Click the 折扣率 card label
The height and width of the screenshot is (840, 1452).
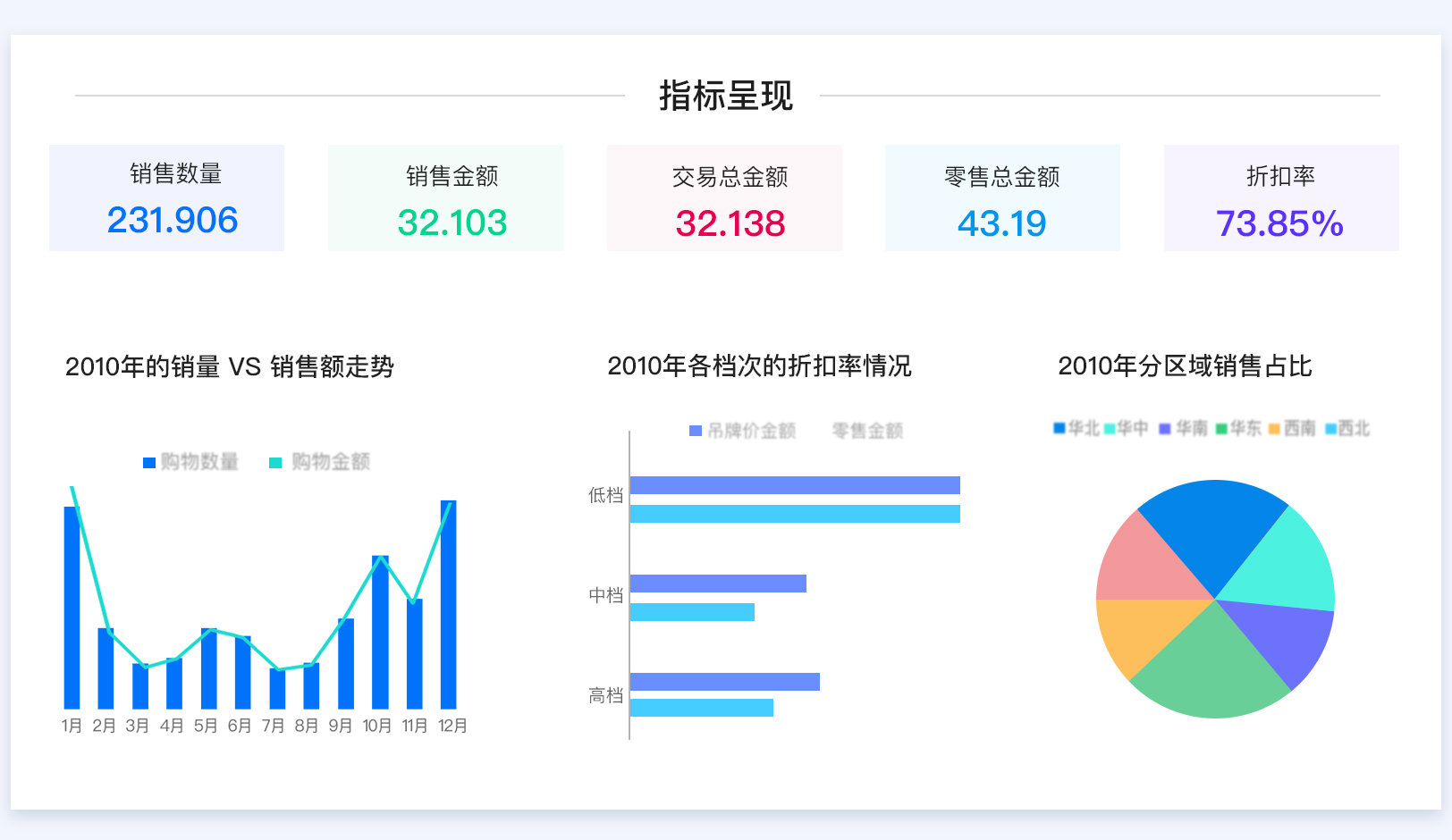point(1281,176)
